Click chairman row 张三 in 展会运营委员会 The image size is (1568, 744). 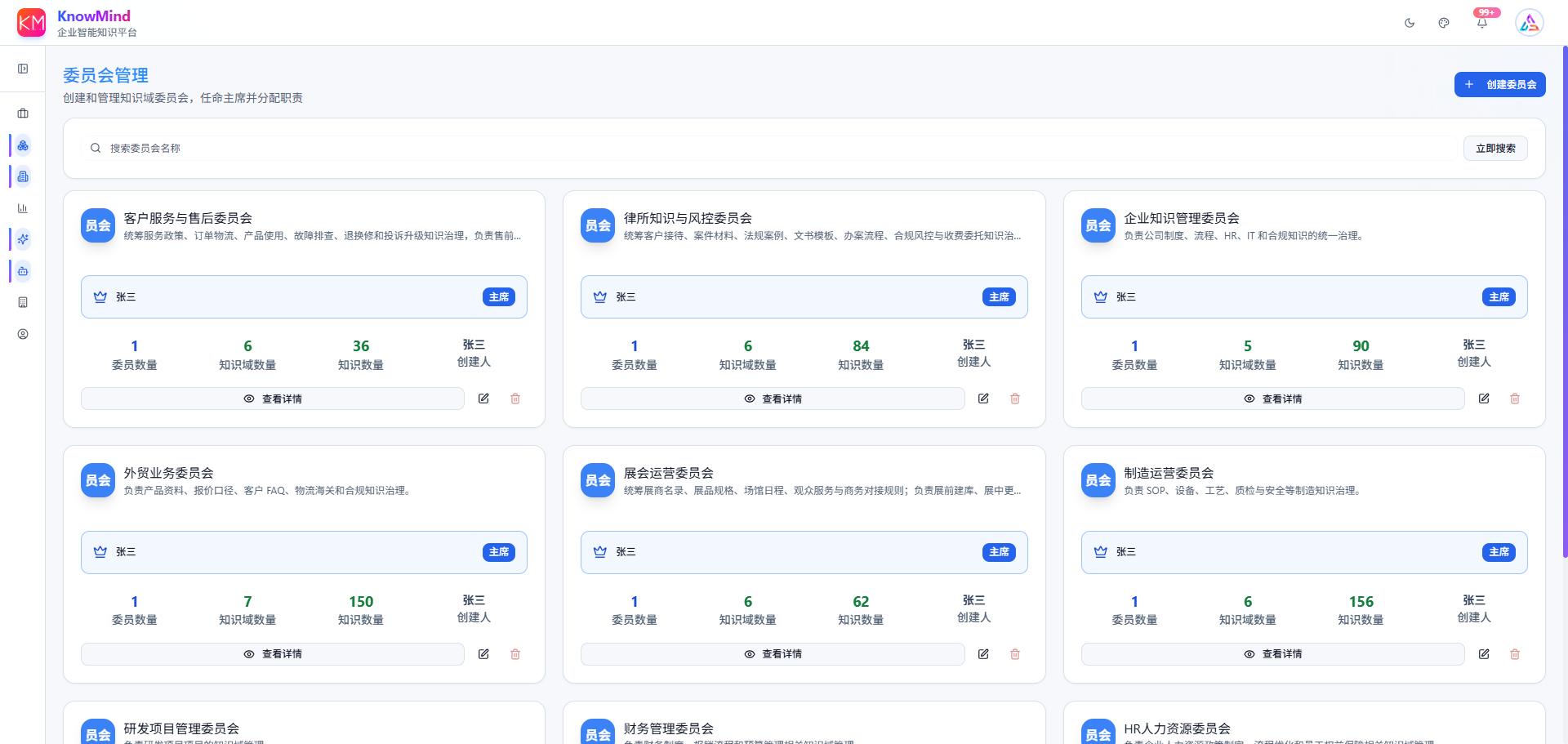pos(804,552)
